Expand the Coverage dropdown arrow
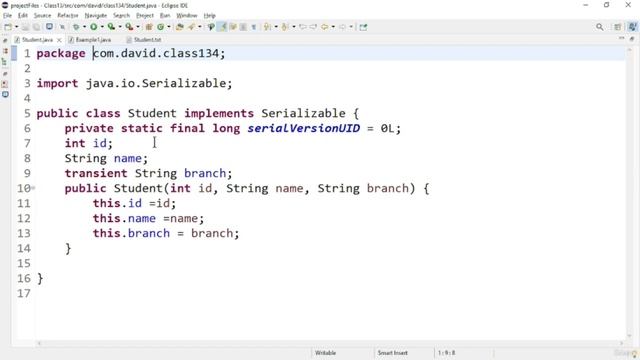The image size is (640, 360). click(120, 27)
